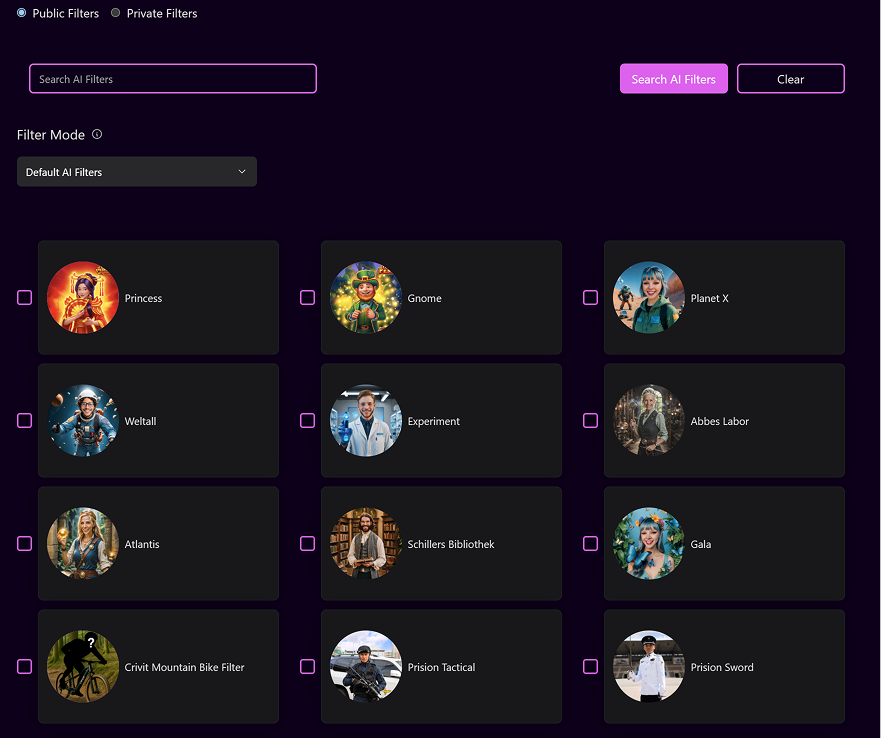881x738 pixels.
Task: Open the Default AI Filters dropdown
Action: pyautogui.click(x=136, y=172)
